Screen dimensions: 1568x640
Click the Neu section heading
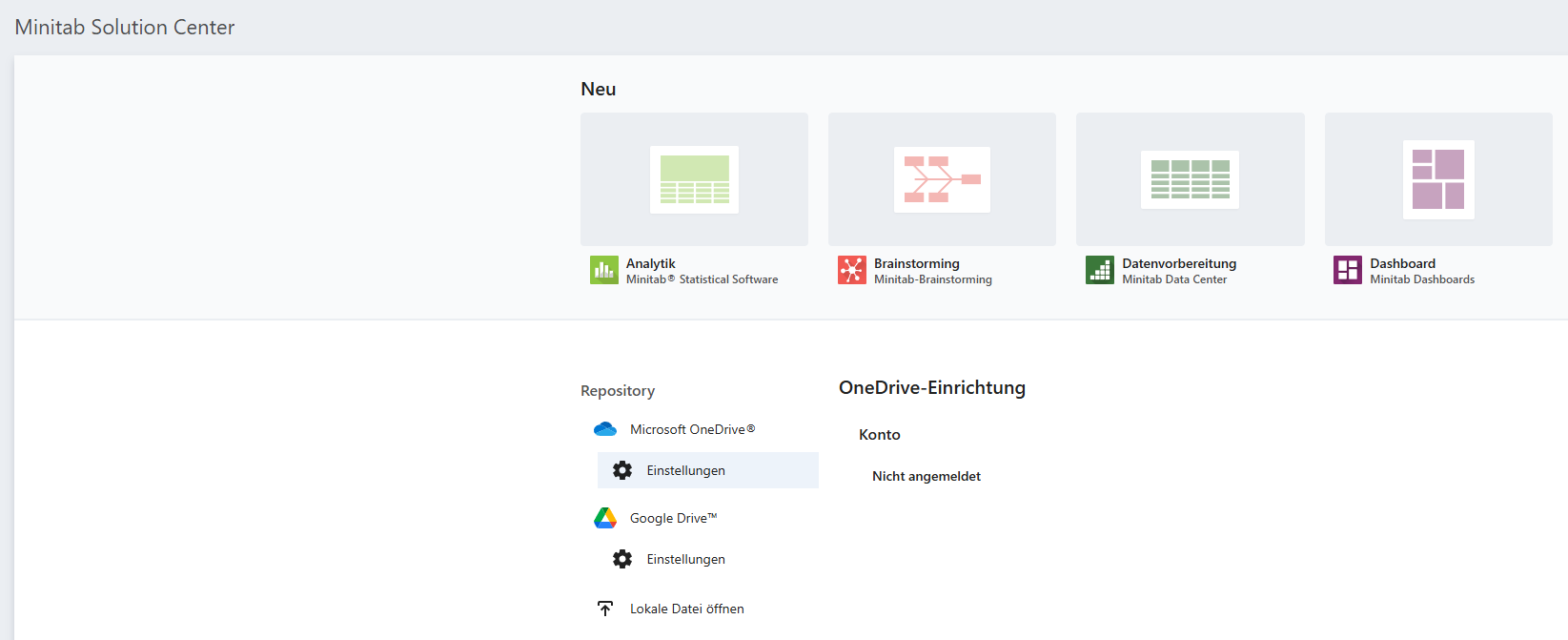599,89
